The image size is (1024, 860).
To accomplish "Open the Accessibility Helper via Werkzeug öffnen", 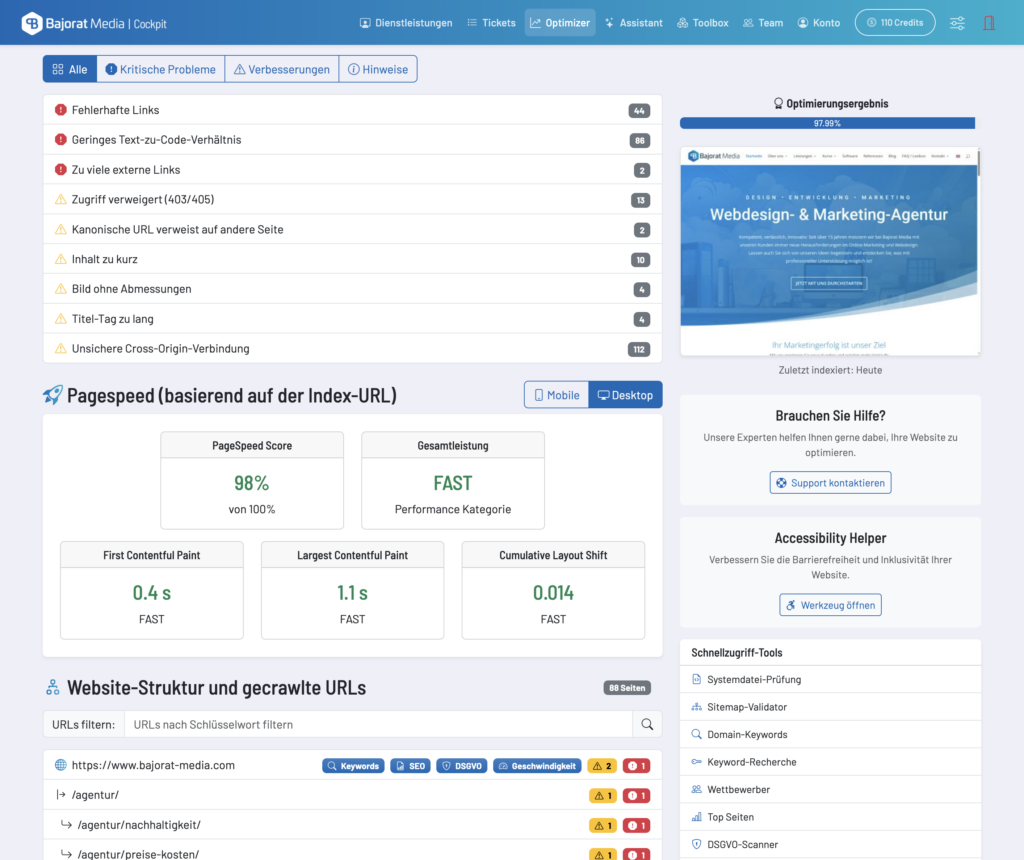I will (x=830, y=604).
